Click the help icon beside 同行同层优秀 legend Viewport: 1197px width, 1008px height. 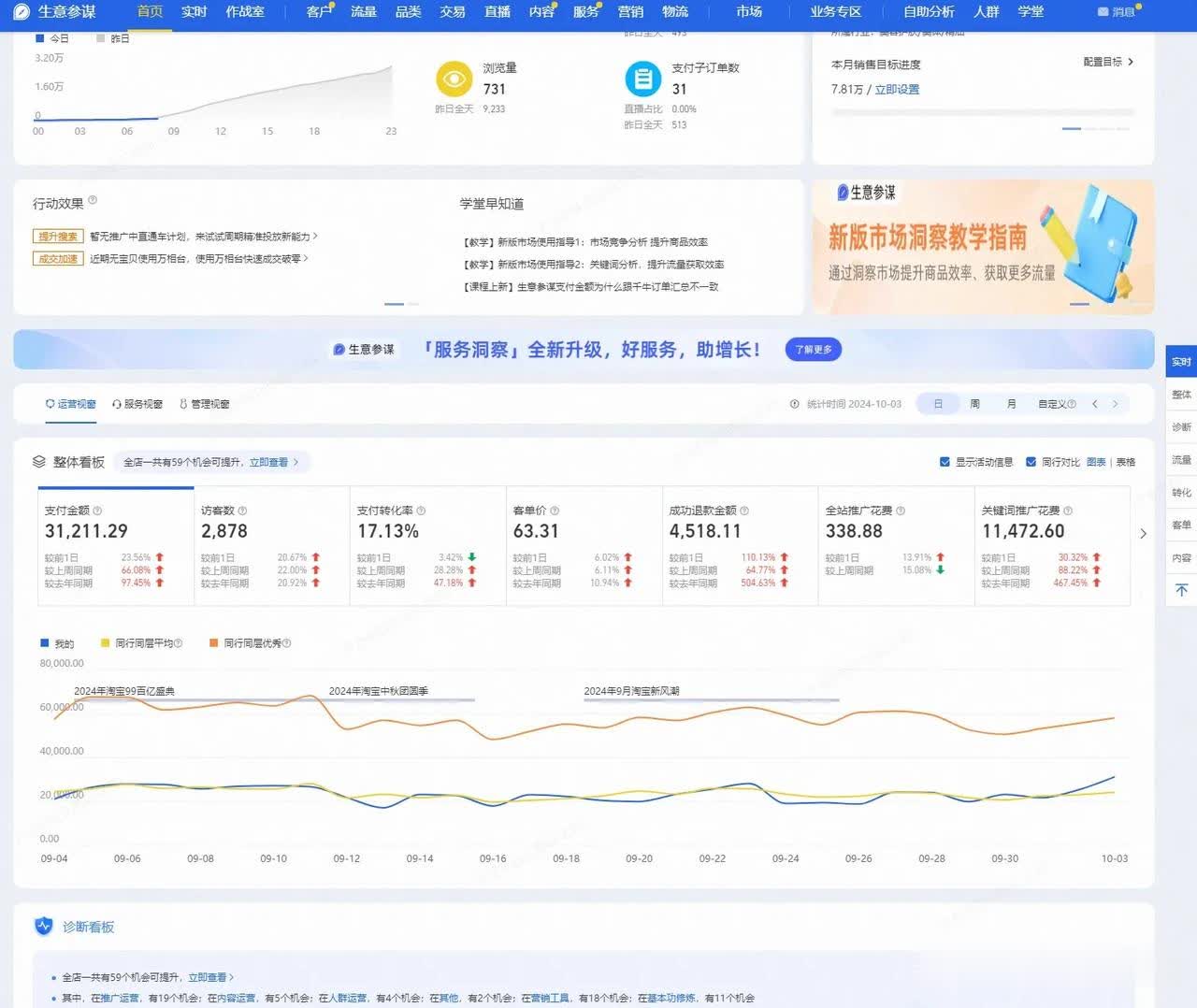click(x=287, y=643)
